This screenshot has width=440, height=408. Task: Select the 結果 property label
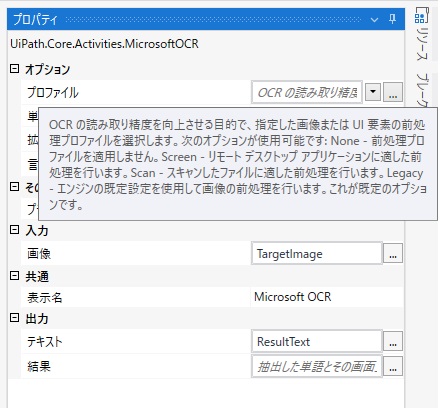[x=39, y=366]
